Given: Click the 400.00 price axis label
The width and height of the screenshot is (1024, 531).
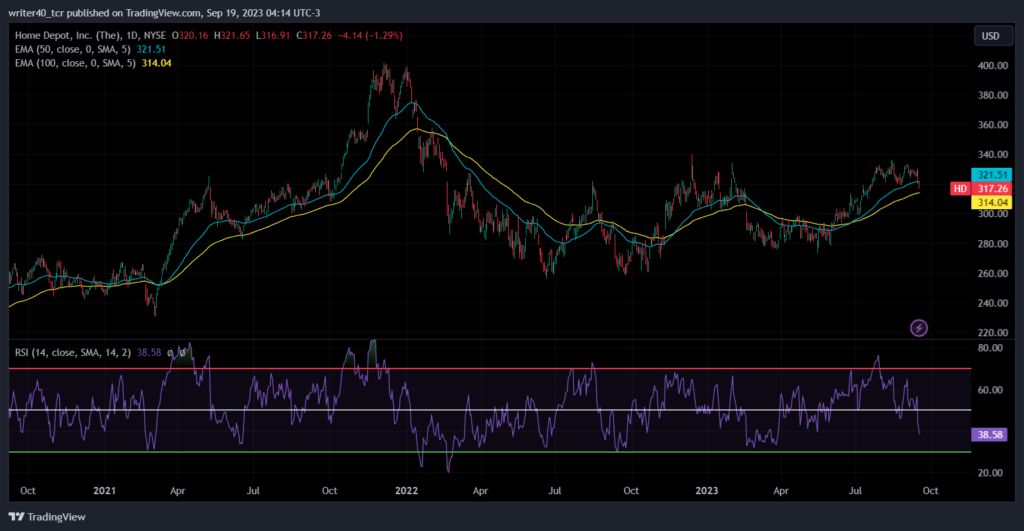Looking at the screenshot, I should [x=992, y=65].
